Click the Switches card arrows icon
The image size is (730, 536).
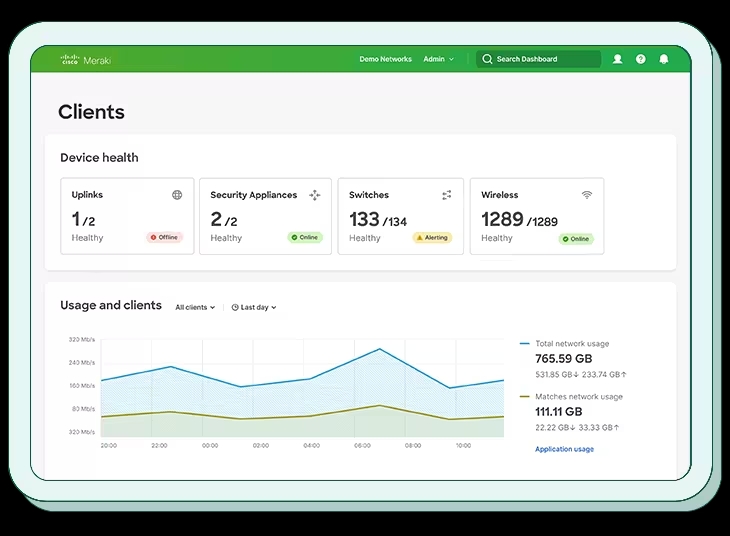[x=447, y=195]
